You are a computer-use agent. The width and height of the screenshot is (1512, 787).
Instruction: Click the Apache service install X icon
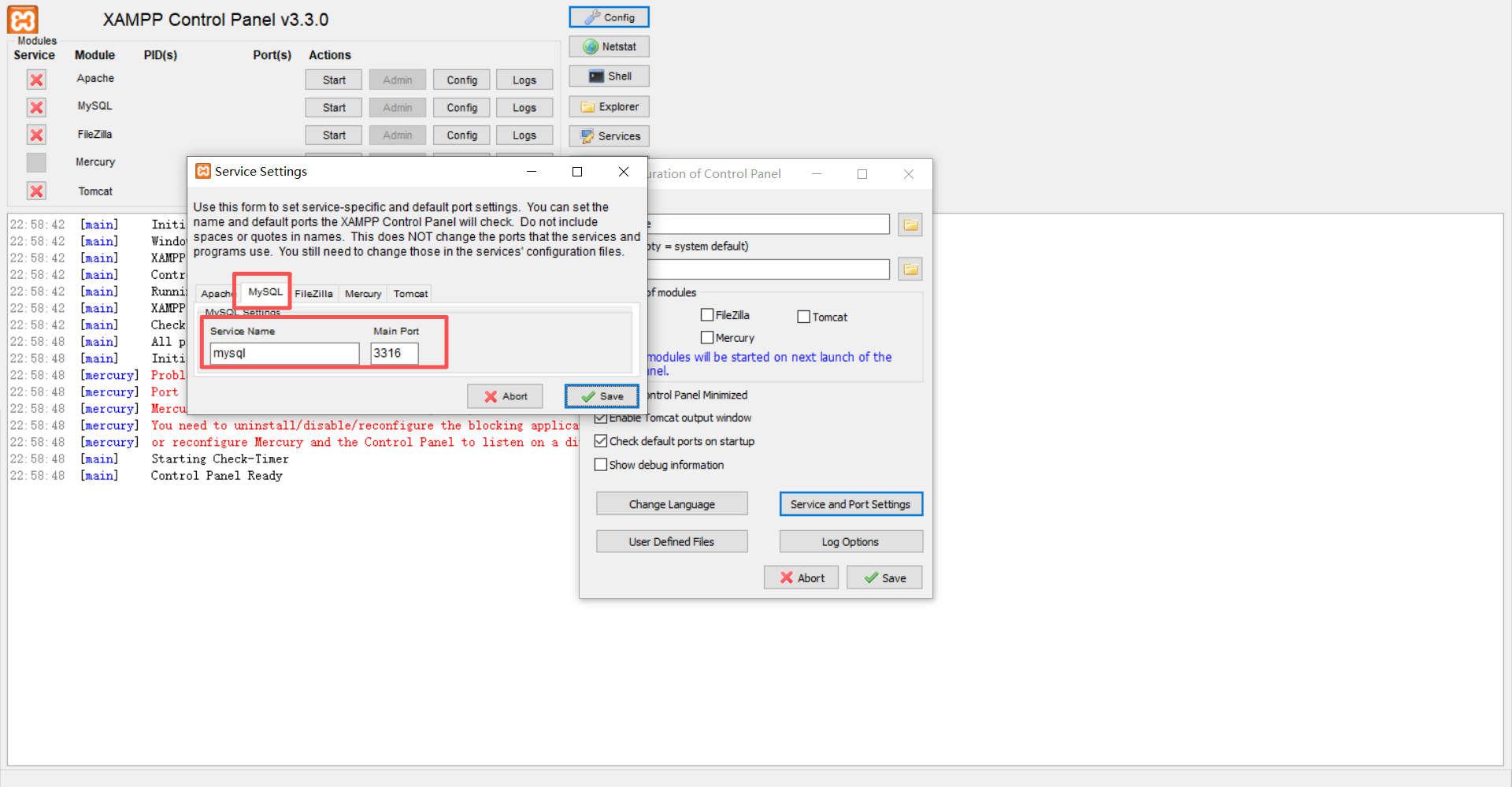click(36, 80)
